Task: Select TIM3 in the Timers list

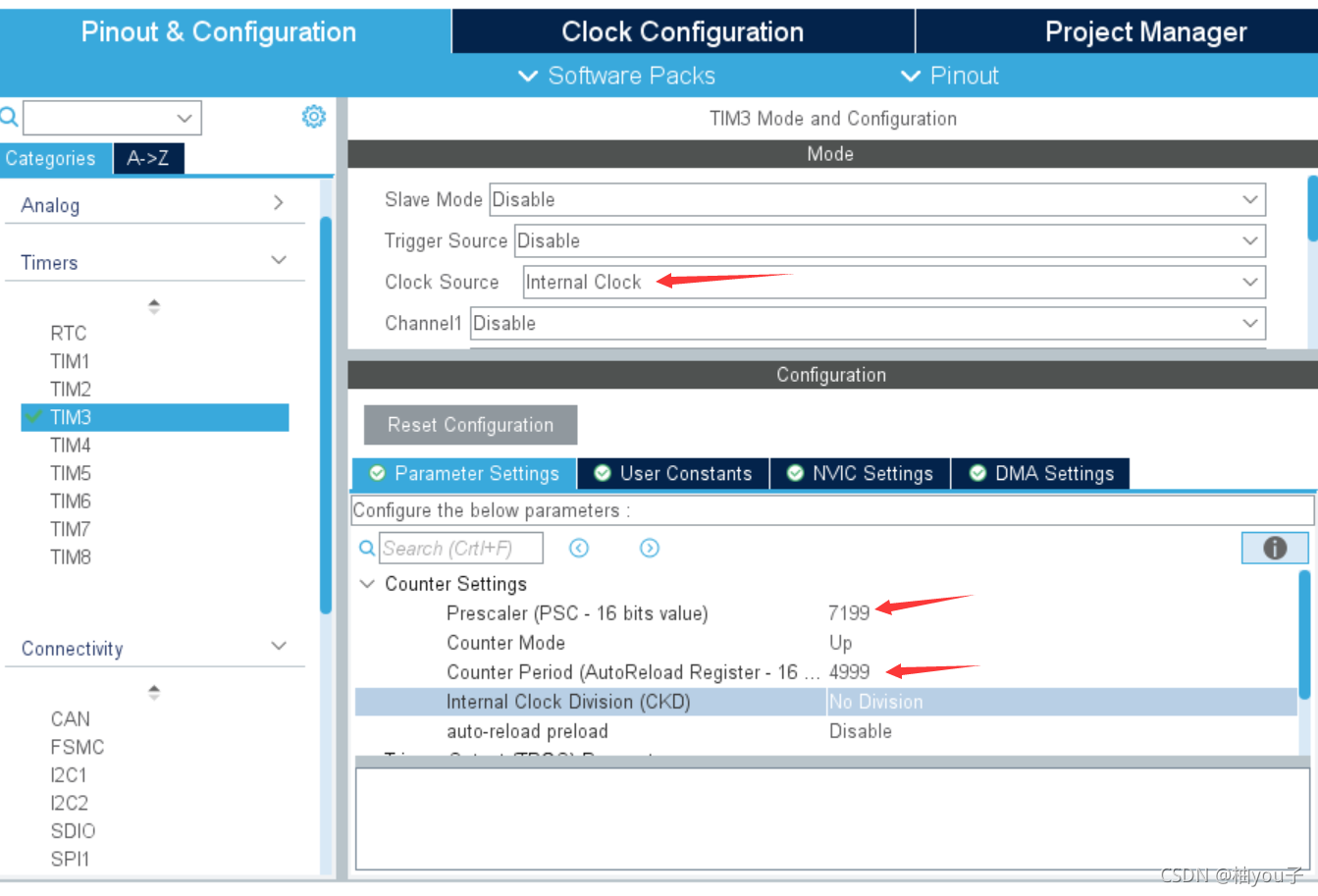Action: point(155,417)
